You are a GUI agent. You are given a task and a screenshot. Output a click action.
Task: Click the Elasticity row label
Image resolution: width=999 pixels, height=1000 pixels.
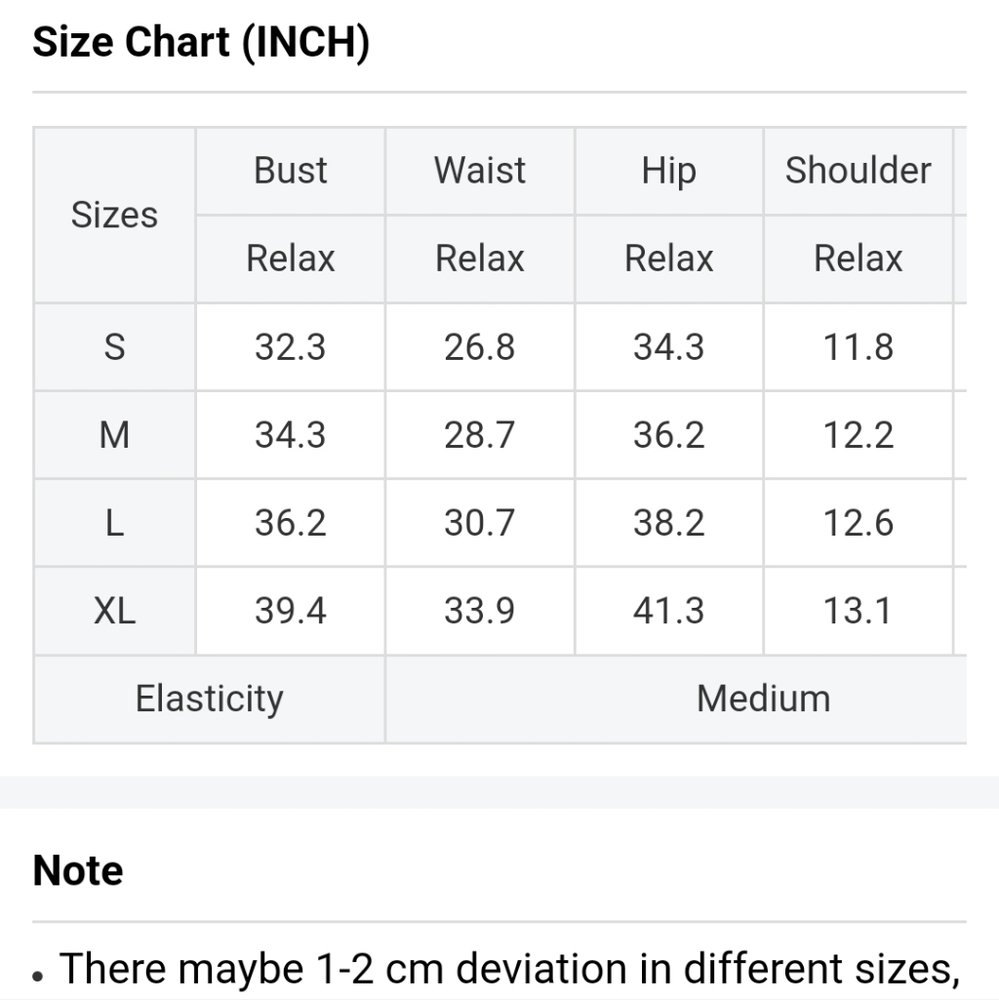click(x=209, y=699)
